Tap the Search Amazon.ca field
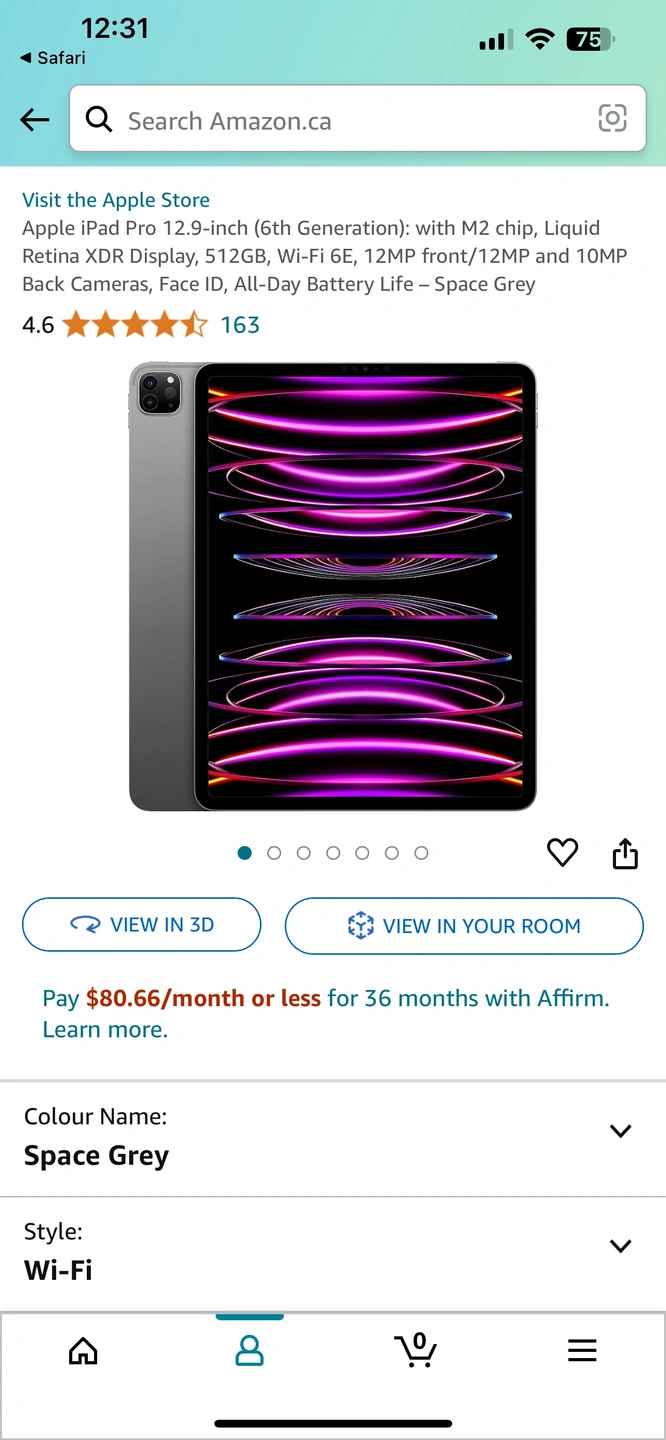 click(x=358, y=119)
